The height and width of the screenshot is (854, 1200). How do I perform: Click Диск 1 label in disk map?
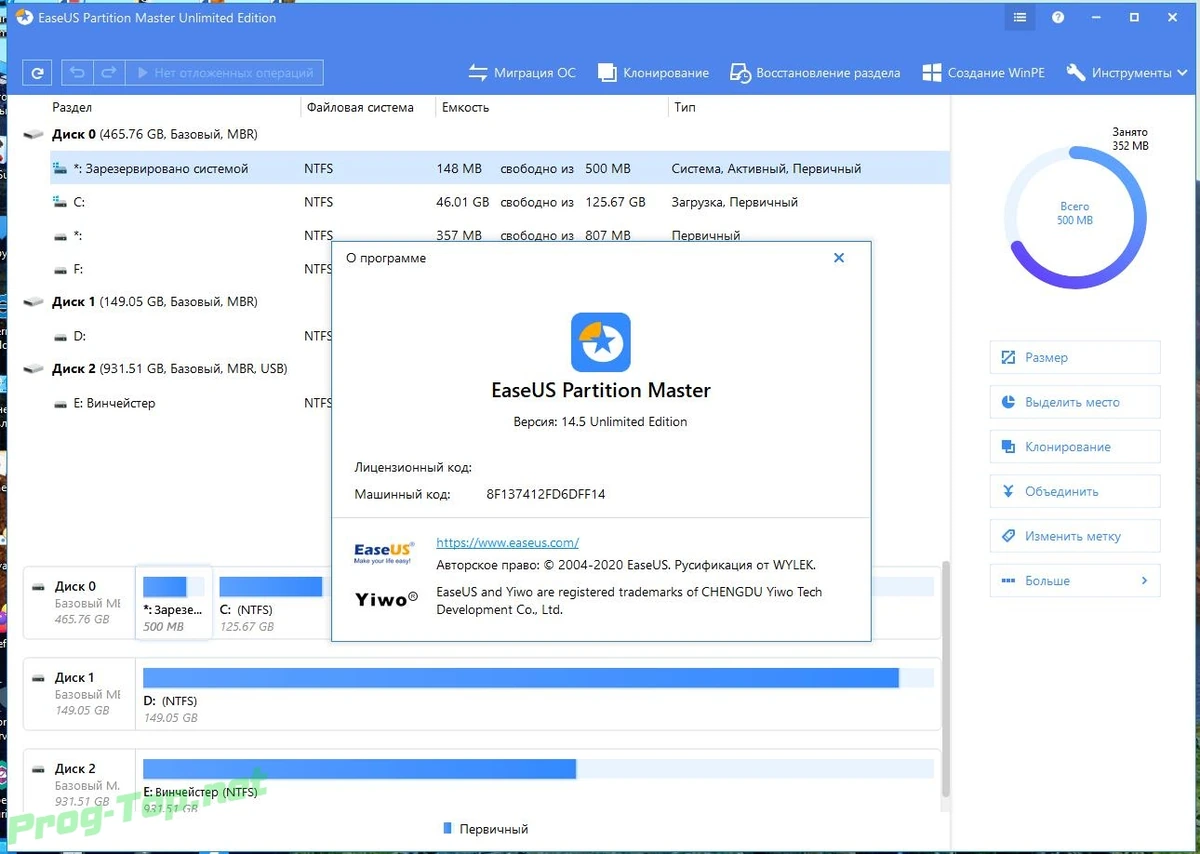(75, 678)
